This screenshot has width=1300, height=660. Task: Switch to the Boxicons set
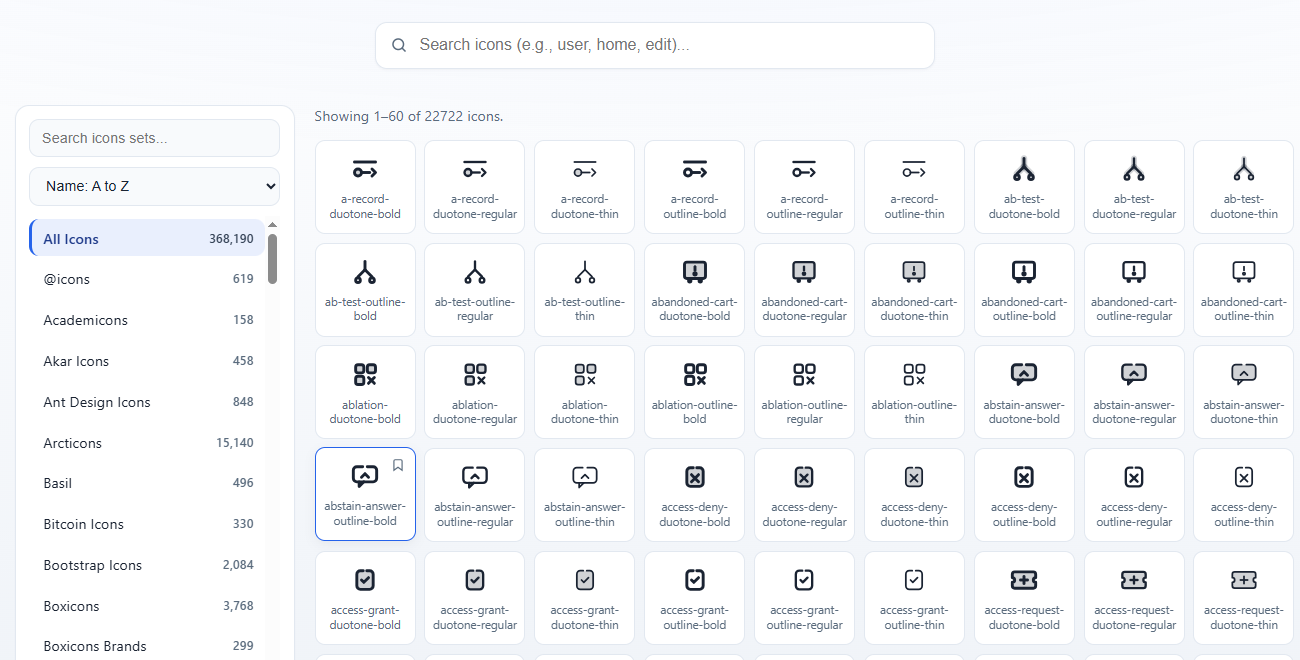pos(147,606)
